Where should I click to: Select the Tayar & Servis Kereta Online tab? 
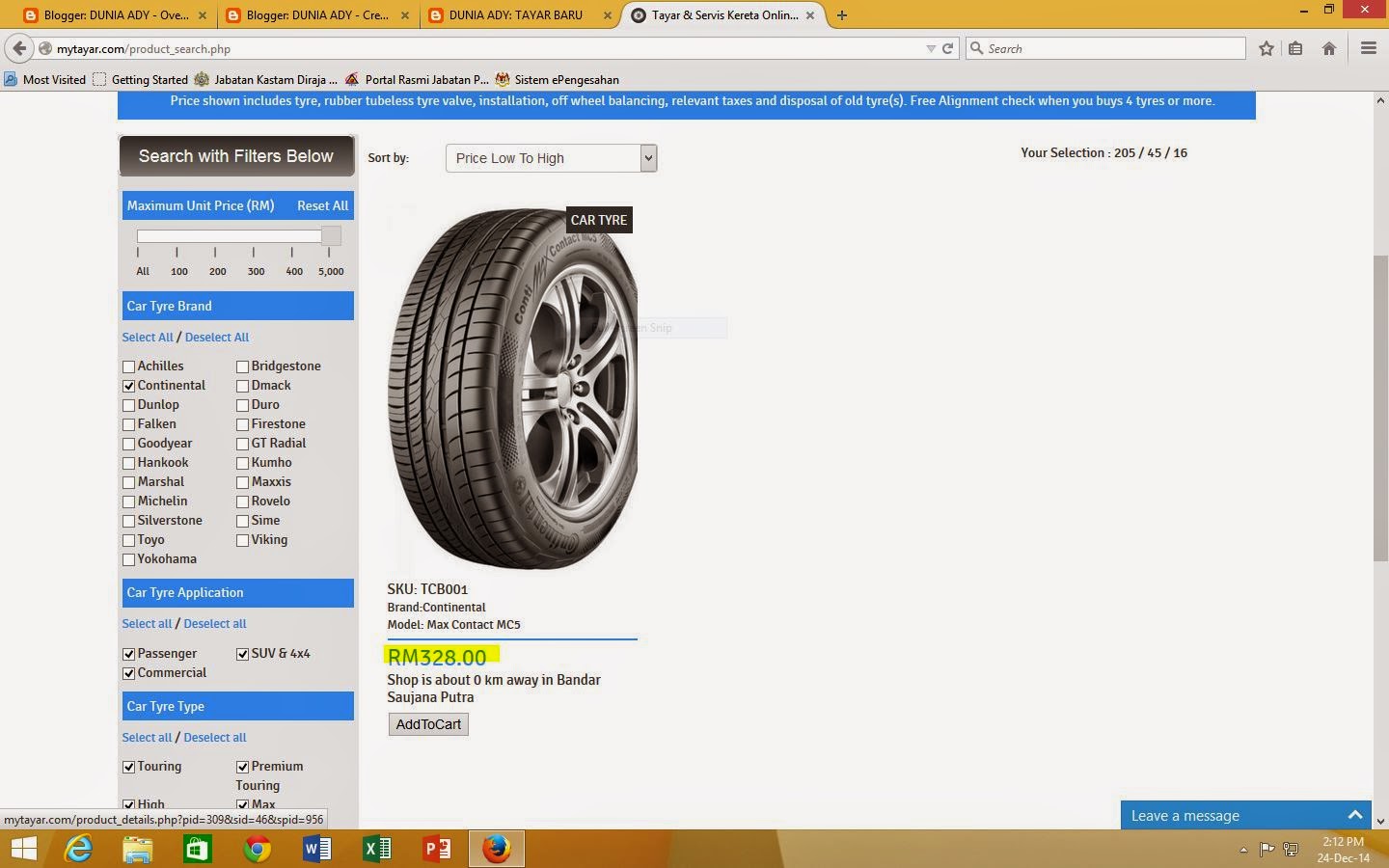723,15
